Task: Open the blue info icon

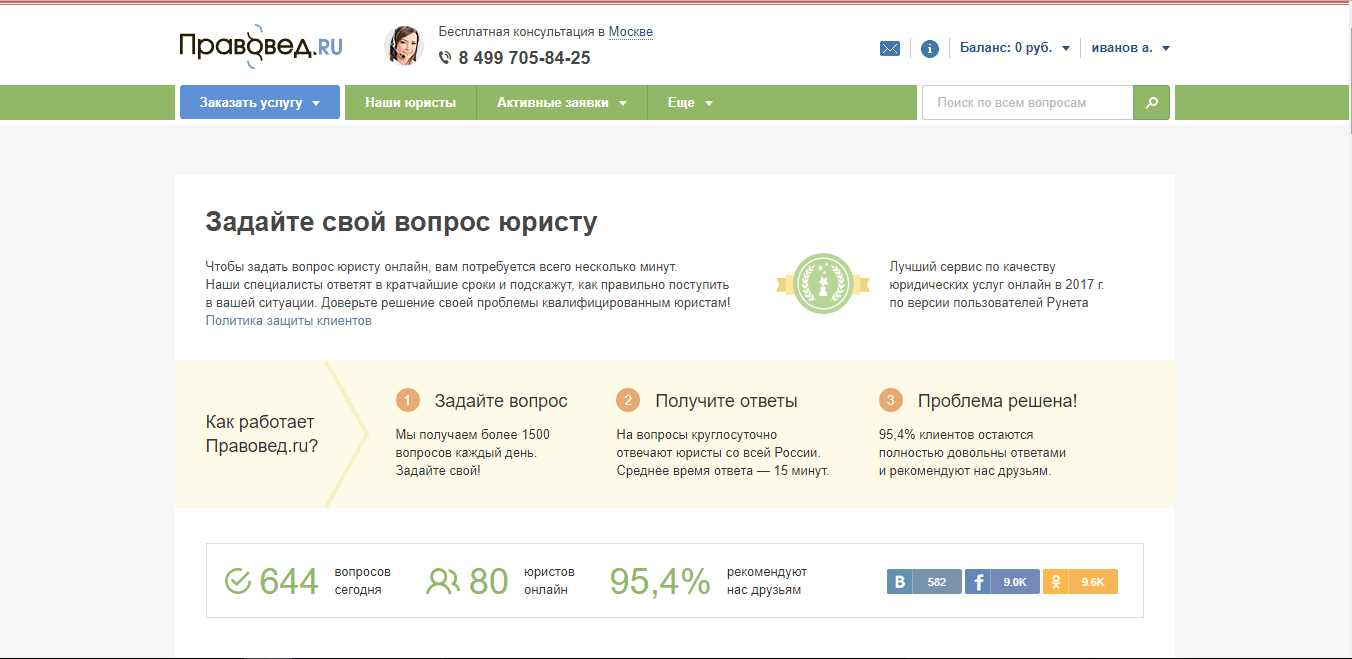Action: (x=930, y=48)
